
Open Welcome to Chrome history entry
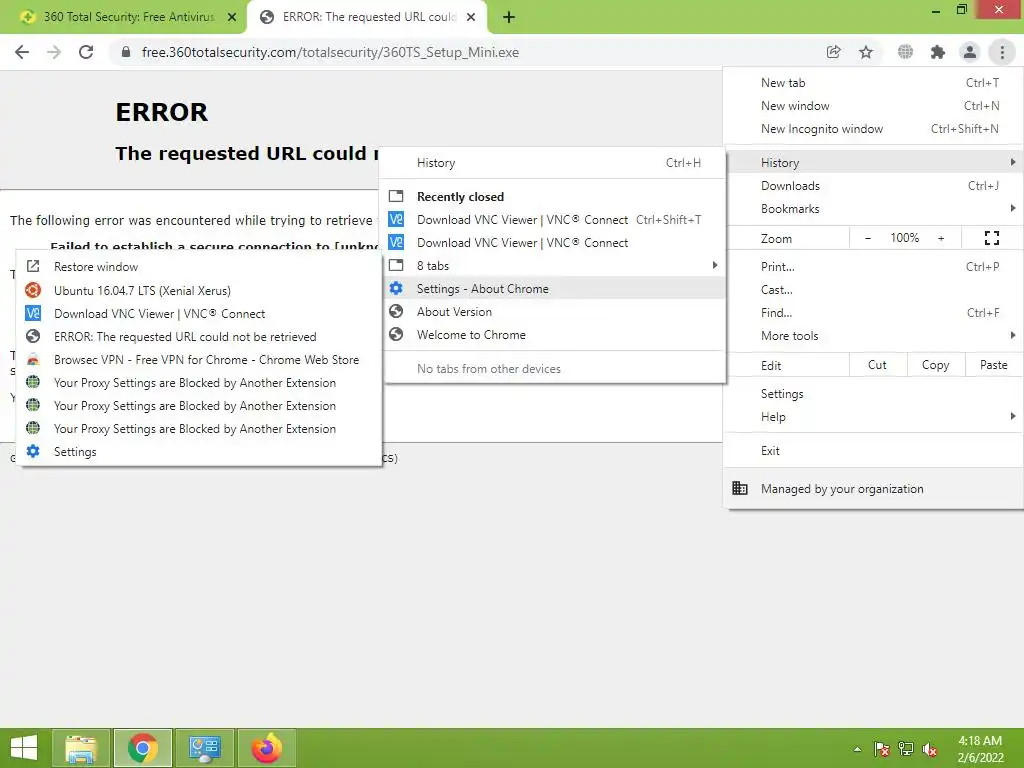(552, 334)
